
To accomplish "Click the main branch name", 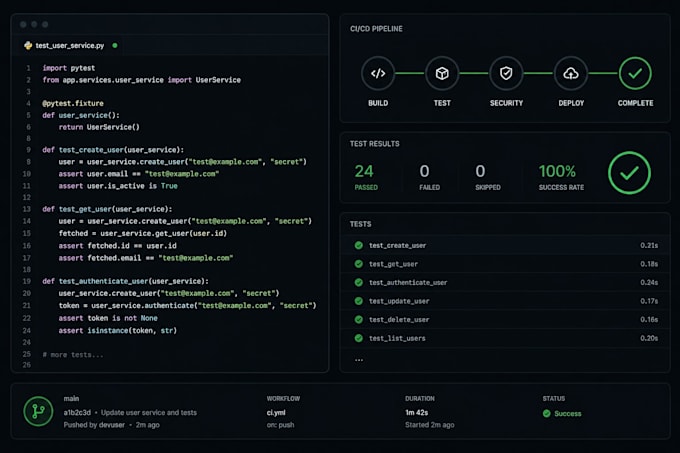I will (x=71, y=398).
